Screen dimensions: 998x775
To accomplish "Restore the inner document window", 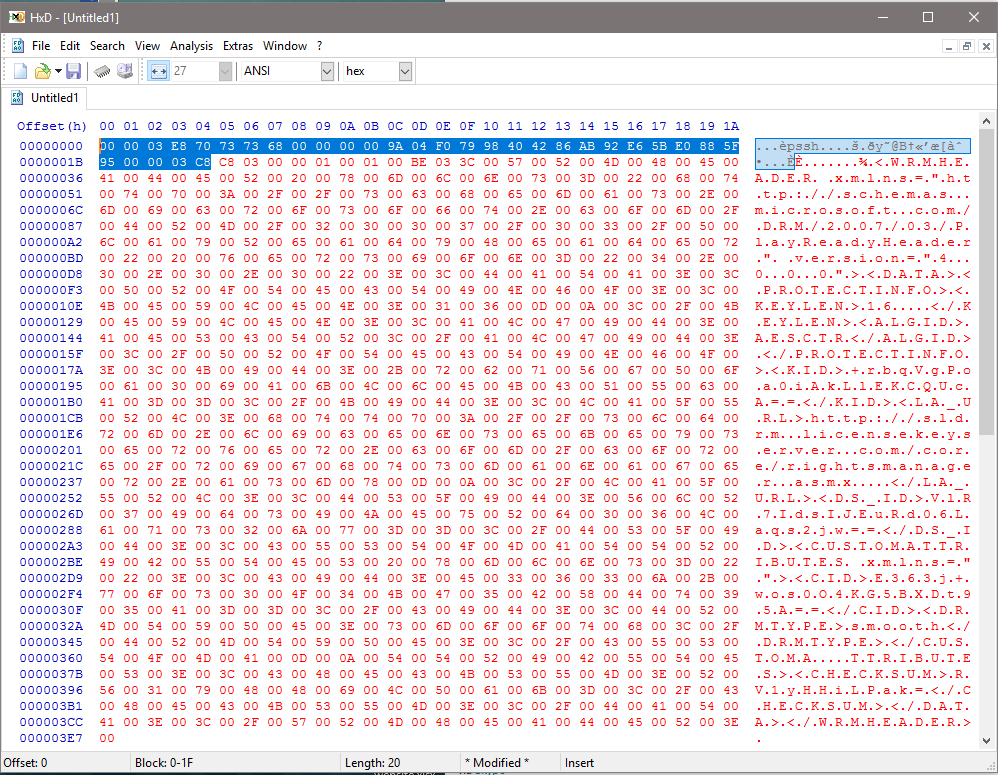I will 967,46.
